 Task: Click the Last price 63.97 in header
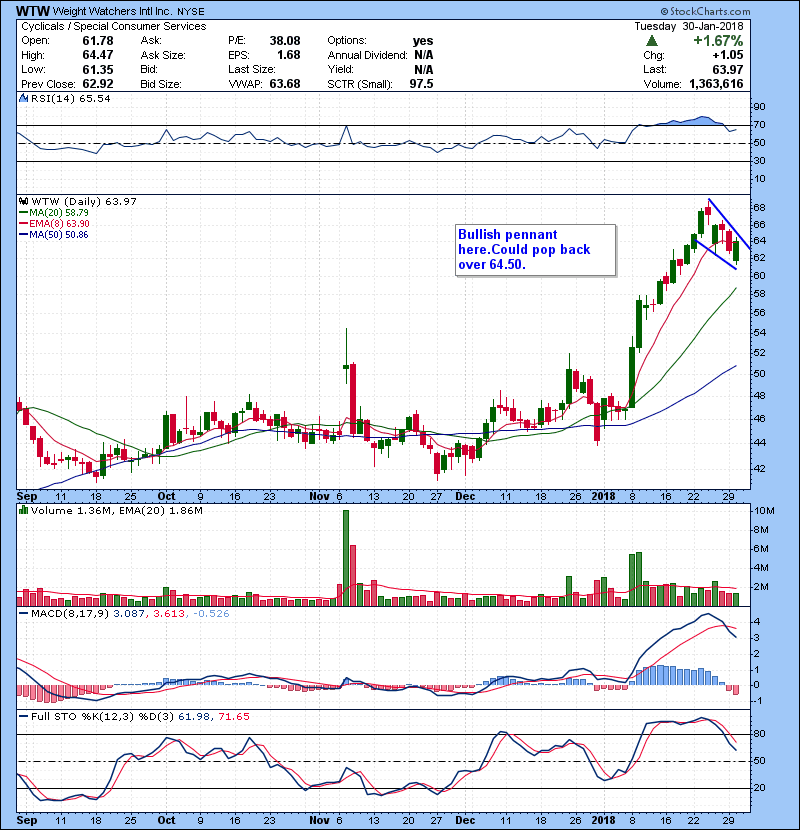click(728, 70)
